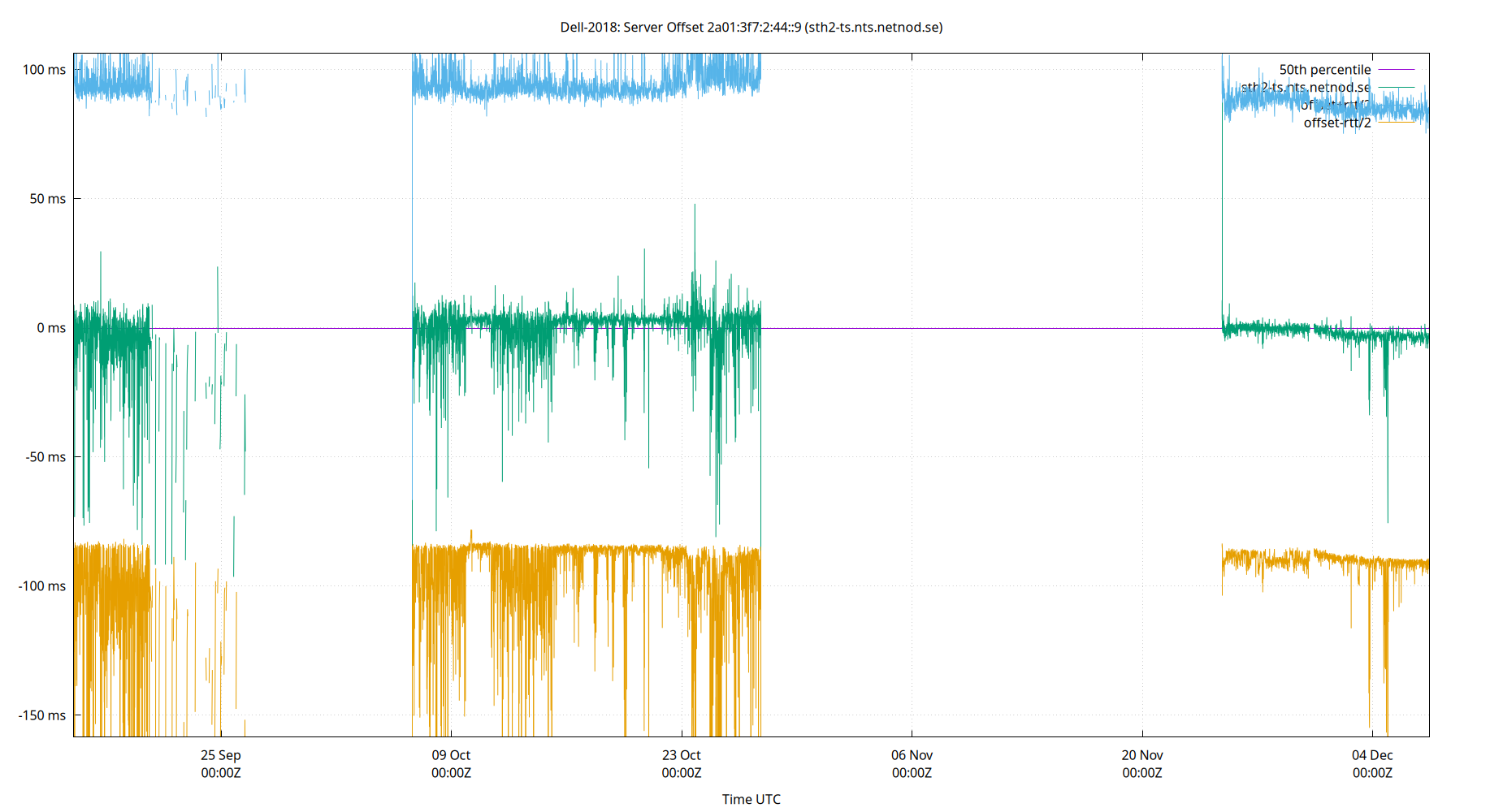Click the 25 Sep date label

(x=220, y=755)
